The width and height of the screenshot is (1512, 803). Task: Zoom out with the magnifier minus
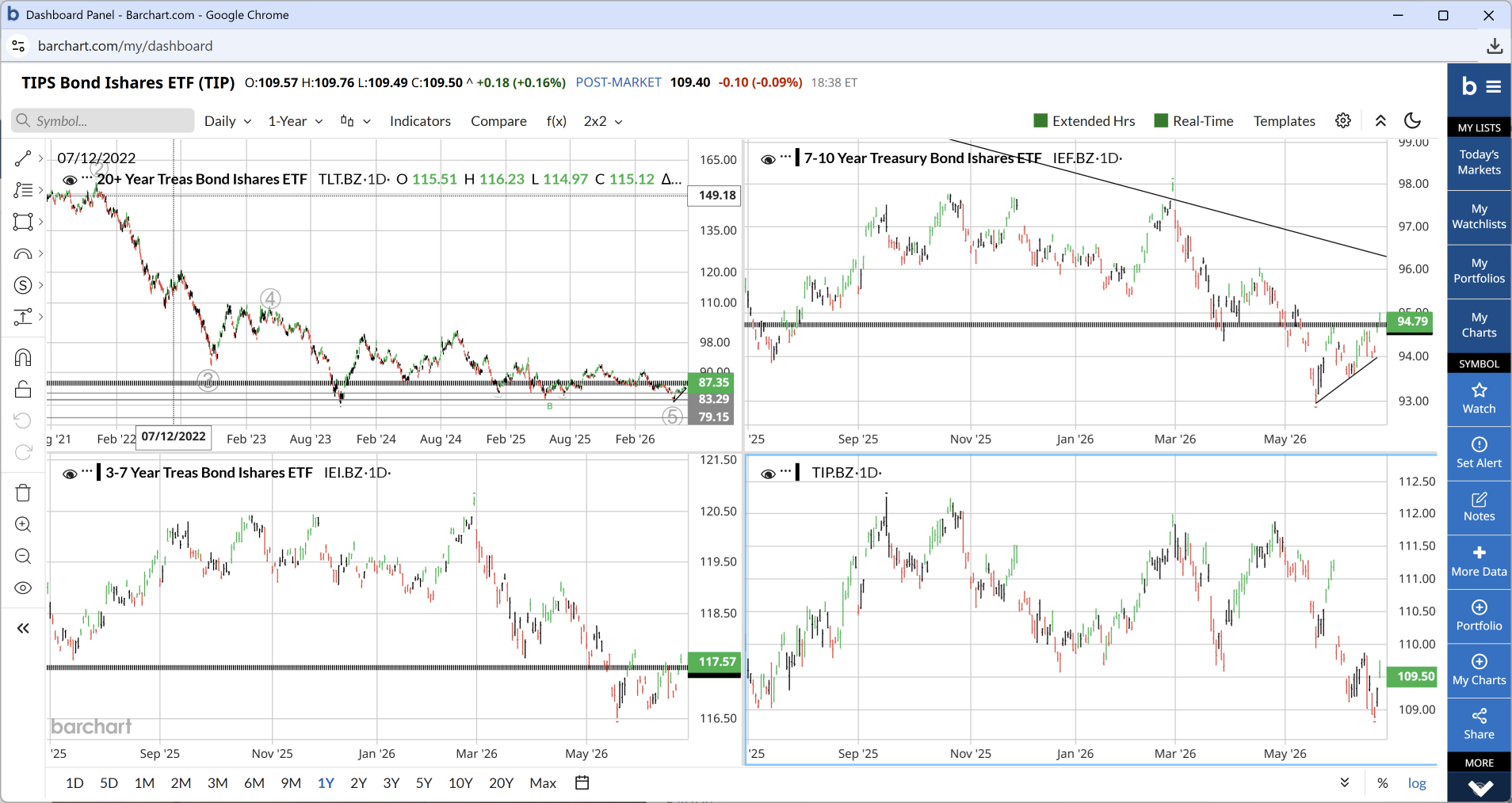(22, 556)
